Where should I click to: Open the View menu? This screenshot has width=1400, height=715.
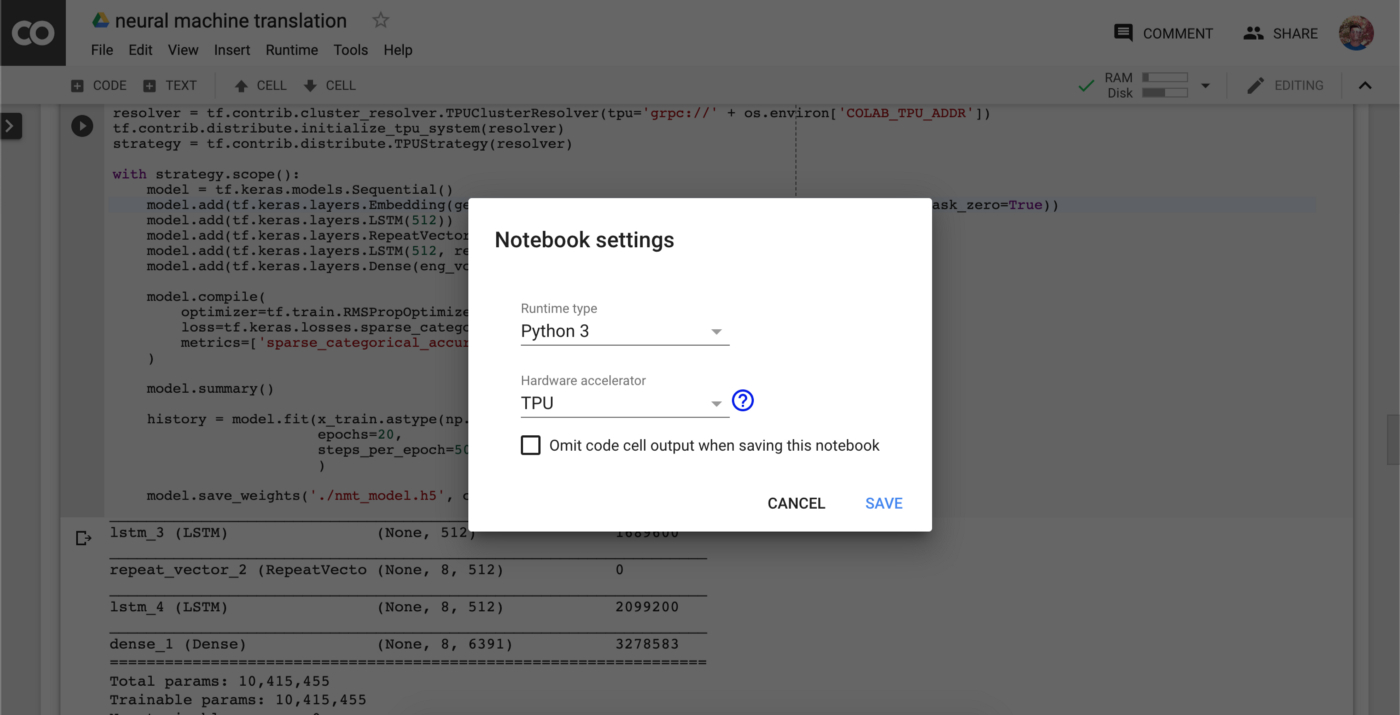coord(183,50)
